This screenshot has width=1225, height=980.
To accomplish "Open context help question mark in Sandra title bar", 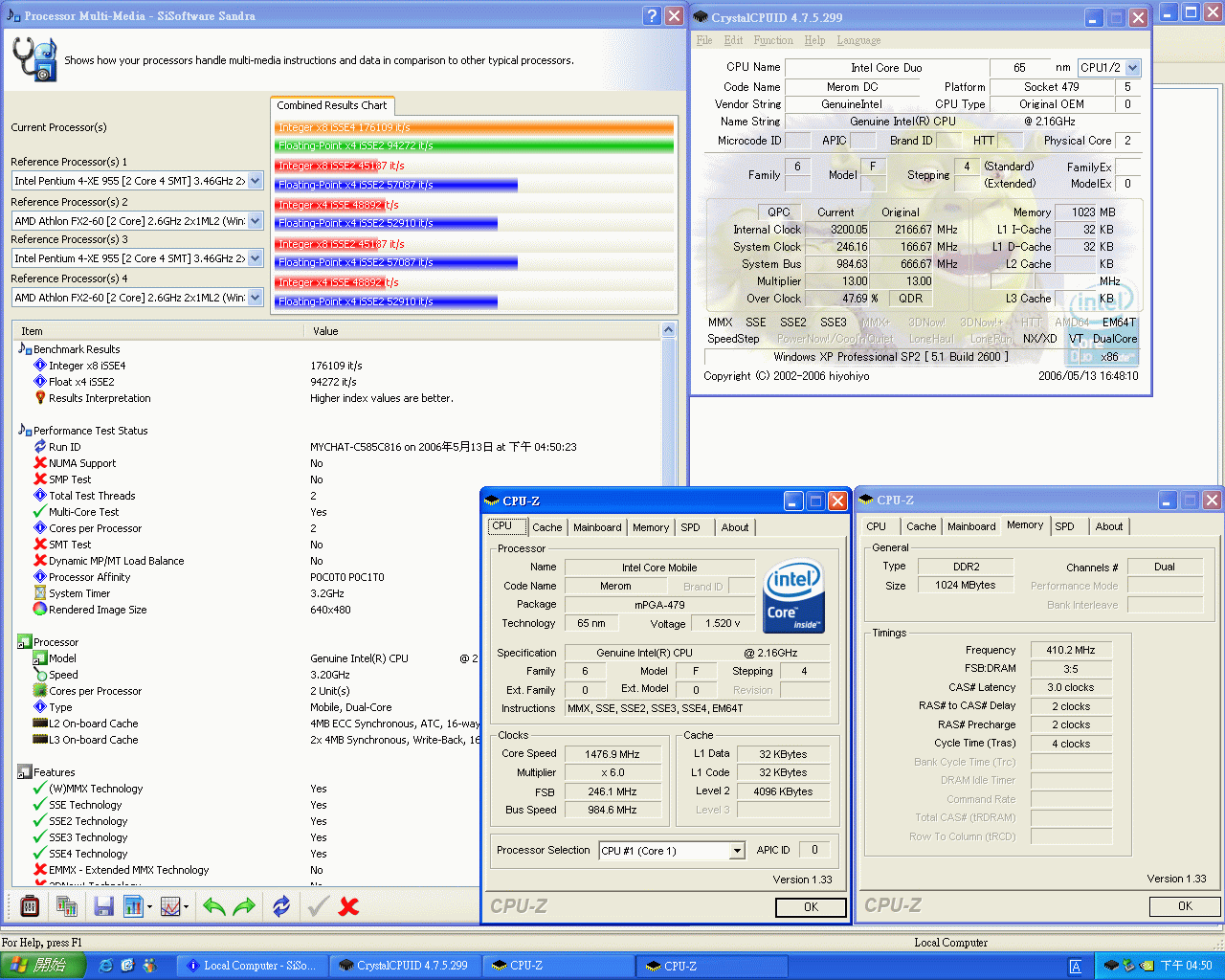I will click(652, 16).
